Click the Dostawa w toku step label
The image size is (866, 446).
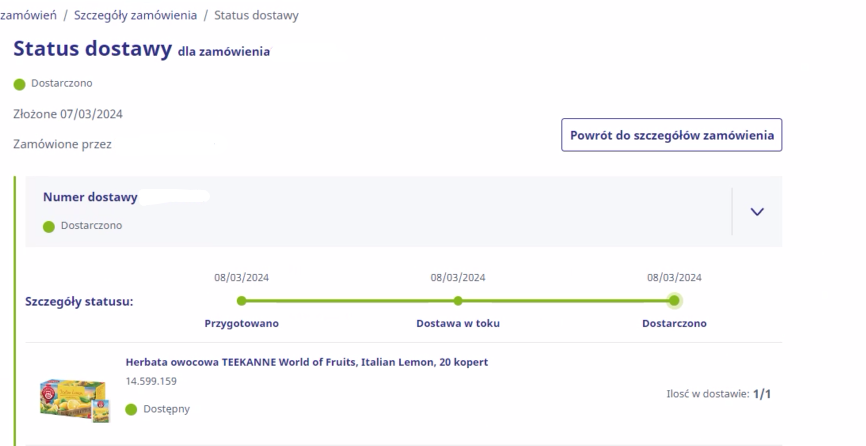(458, 323)
